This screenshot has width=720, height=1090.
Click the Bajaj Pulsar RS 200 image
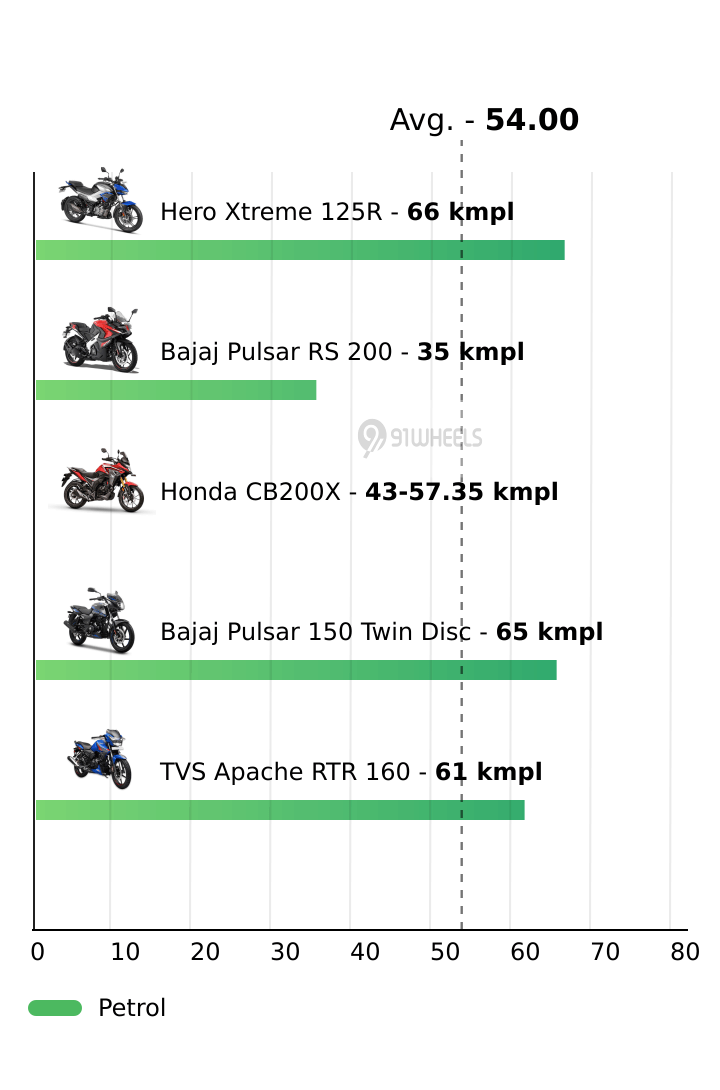coord(100,341)
